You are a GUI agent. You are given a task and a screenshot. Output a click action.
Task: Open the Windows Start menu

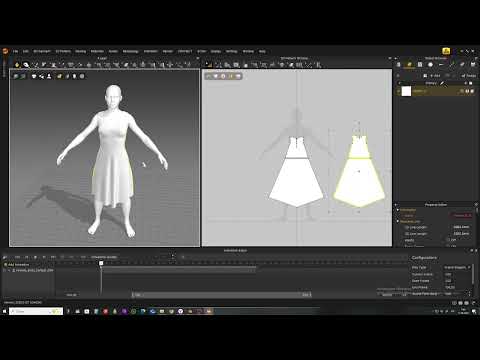(x=4, y=311)
